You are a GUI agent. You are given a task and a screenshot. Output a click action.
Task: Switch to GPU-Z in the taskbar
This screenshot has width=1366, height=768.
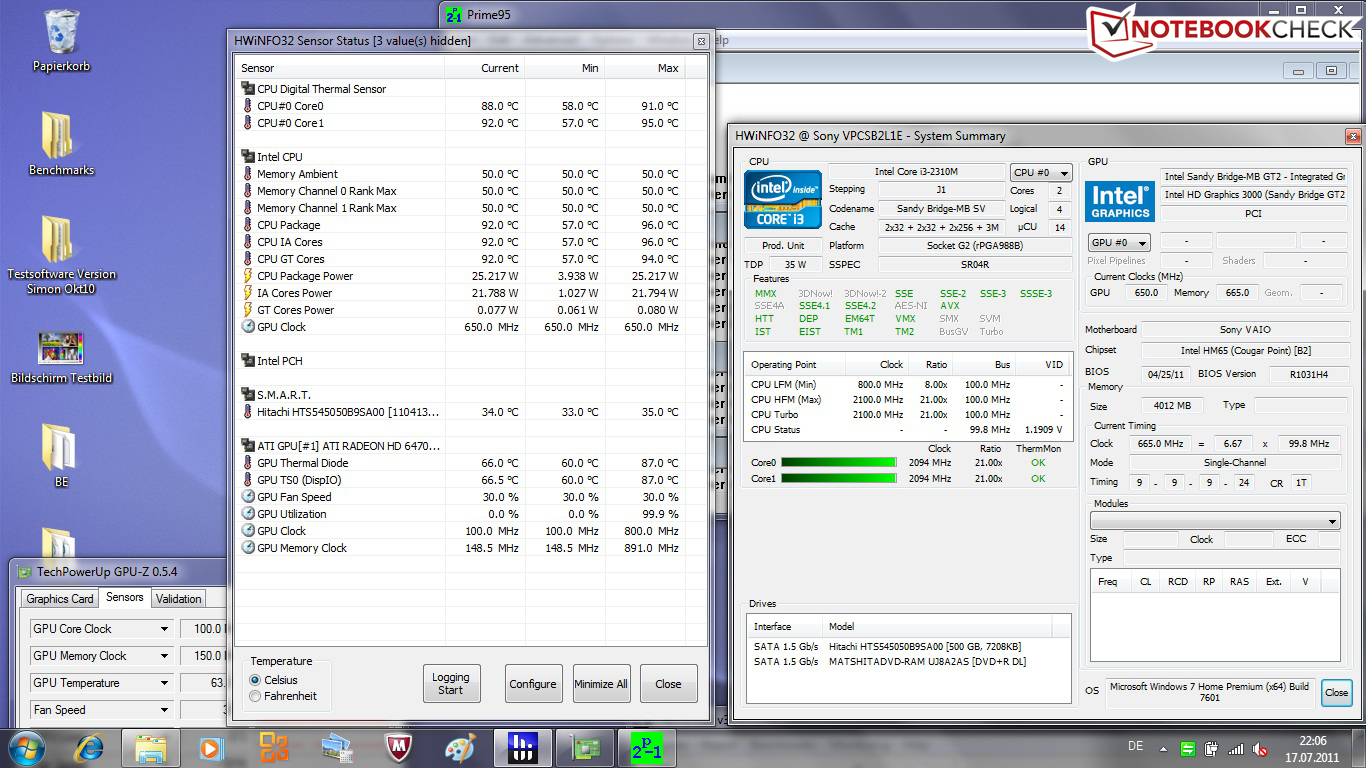click(585, 748)
